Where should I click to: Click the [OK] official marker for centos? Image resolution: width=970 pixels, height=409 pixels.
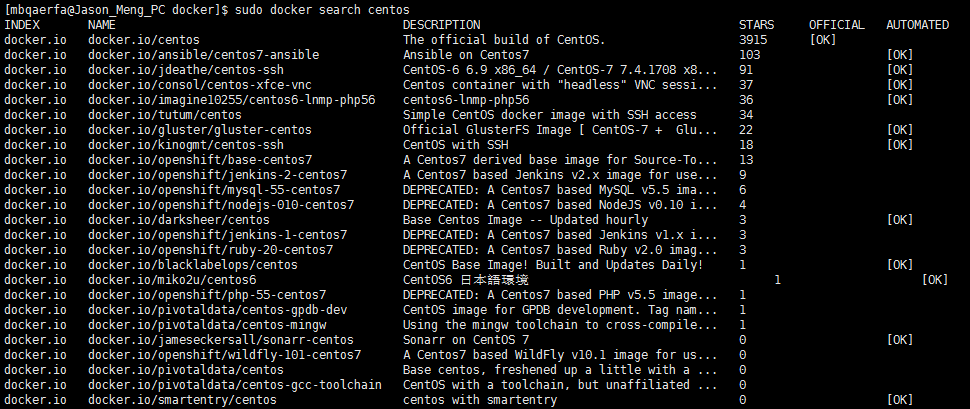(823, 40)
